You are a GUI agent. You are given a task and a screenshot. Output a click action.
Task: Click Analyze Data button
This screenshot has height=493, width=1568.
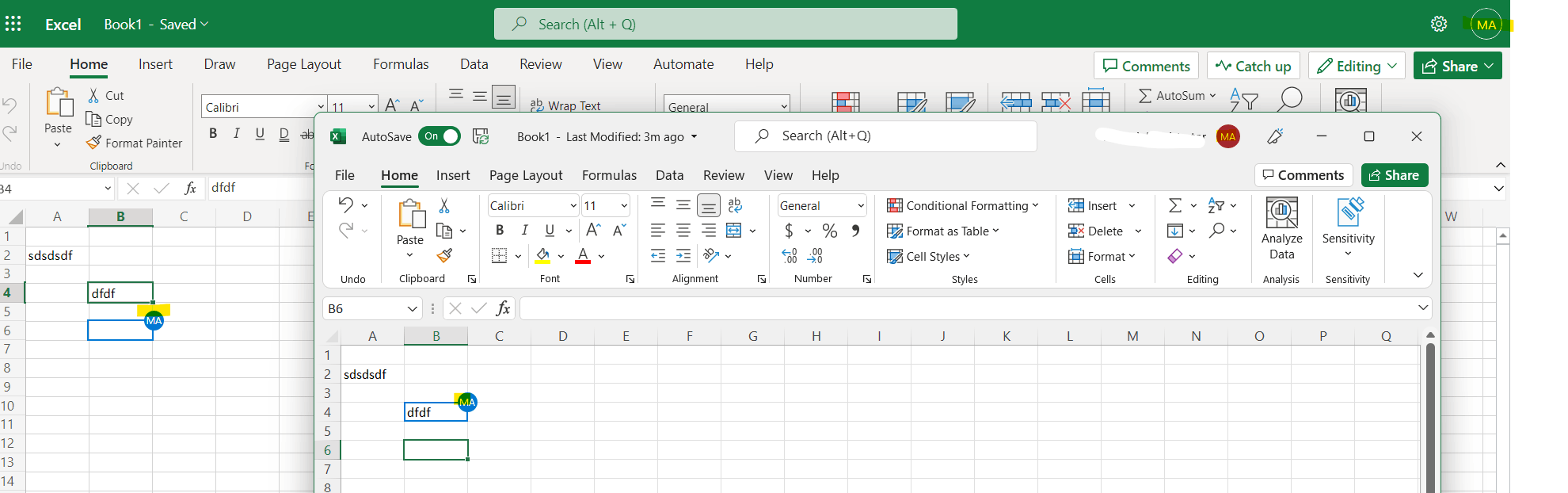pyautogui.click(x=1282, y=229)
